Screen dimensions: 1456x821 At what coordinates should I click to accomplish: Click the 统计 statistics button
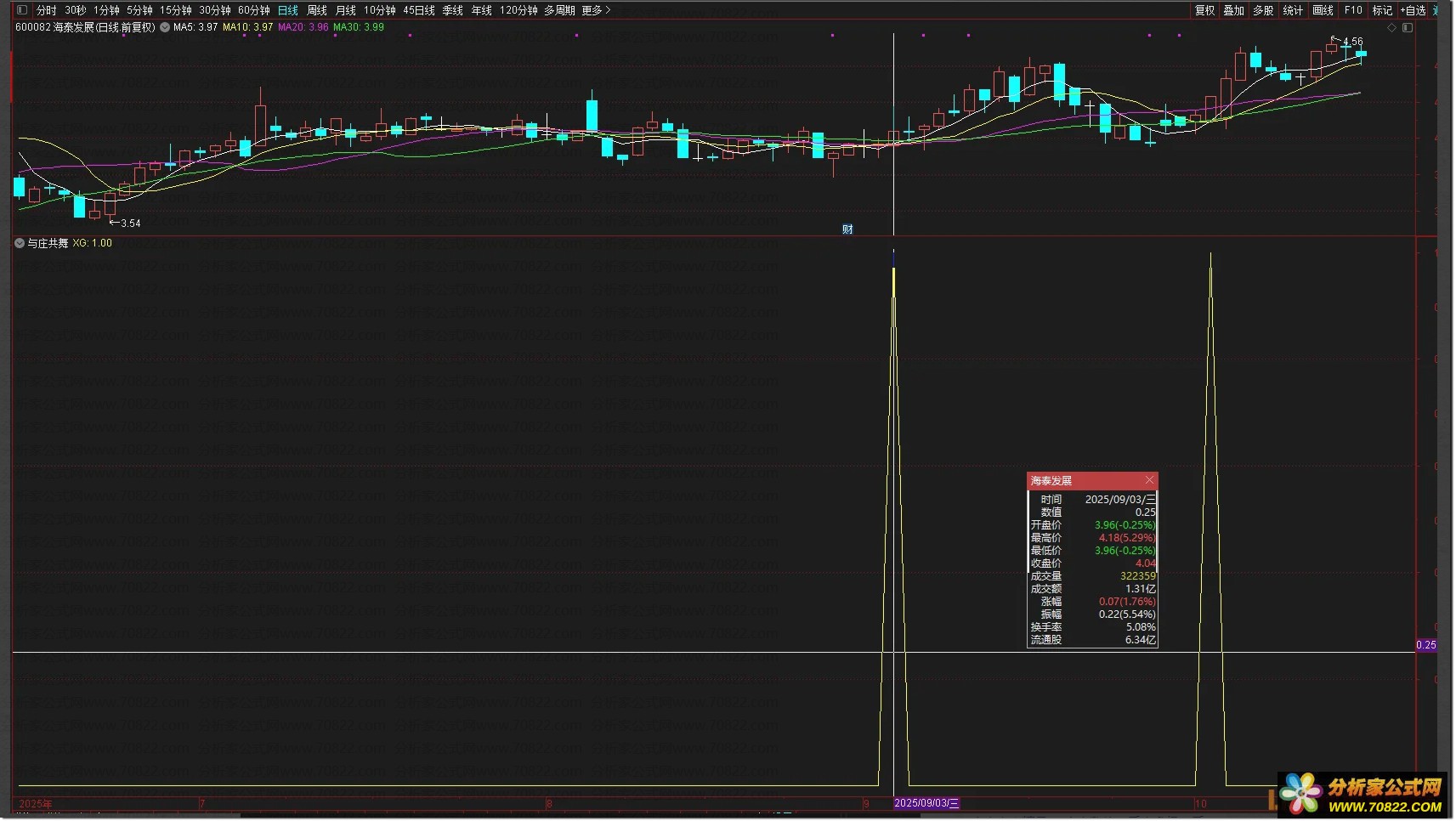[1293, 10]
